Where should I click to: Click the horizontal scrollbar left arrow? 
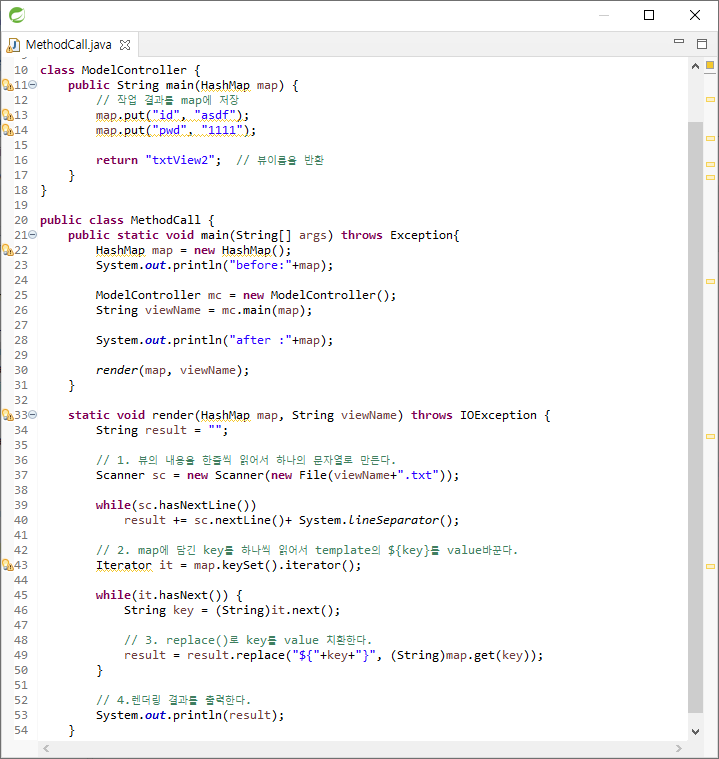point(46,748)
